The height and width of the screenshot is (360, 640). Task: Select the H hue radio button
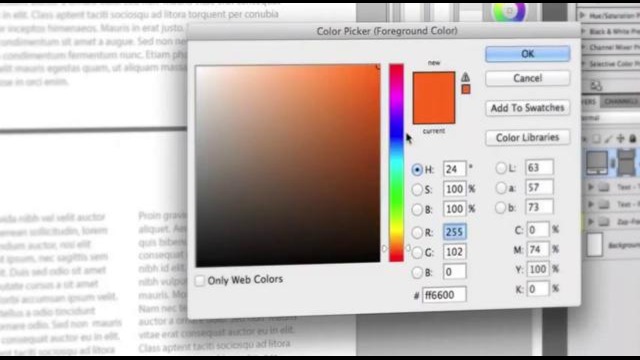[417, 170]
